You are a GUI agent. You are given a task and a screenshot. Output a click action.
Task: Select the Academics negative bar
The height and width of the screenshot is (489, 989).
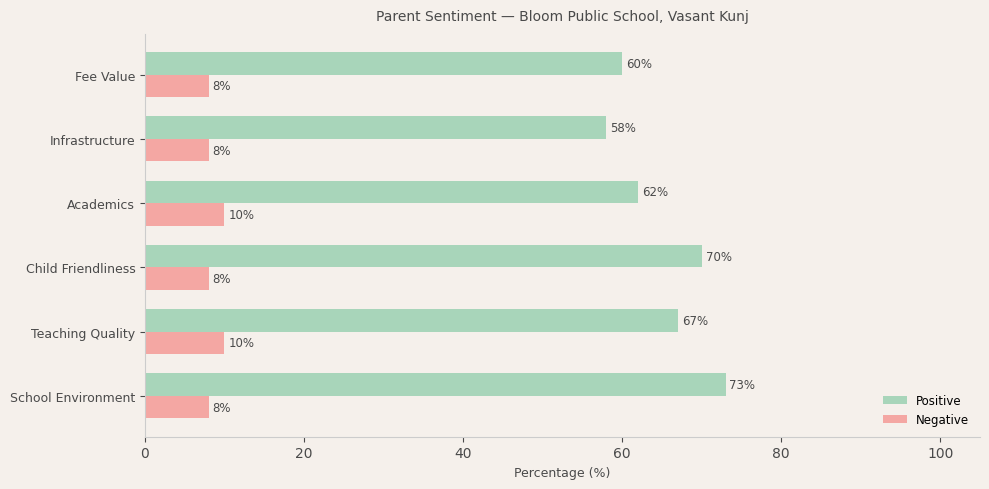point(185,215)
